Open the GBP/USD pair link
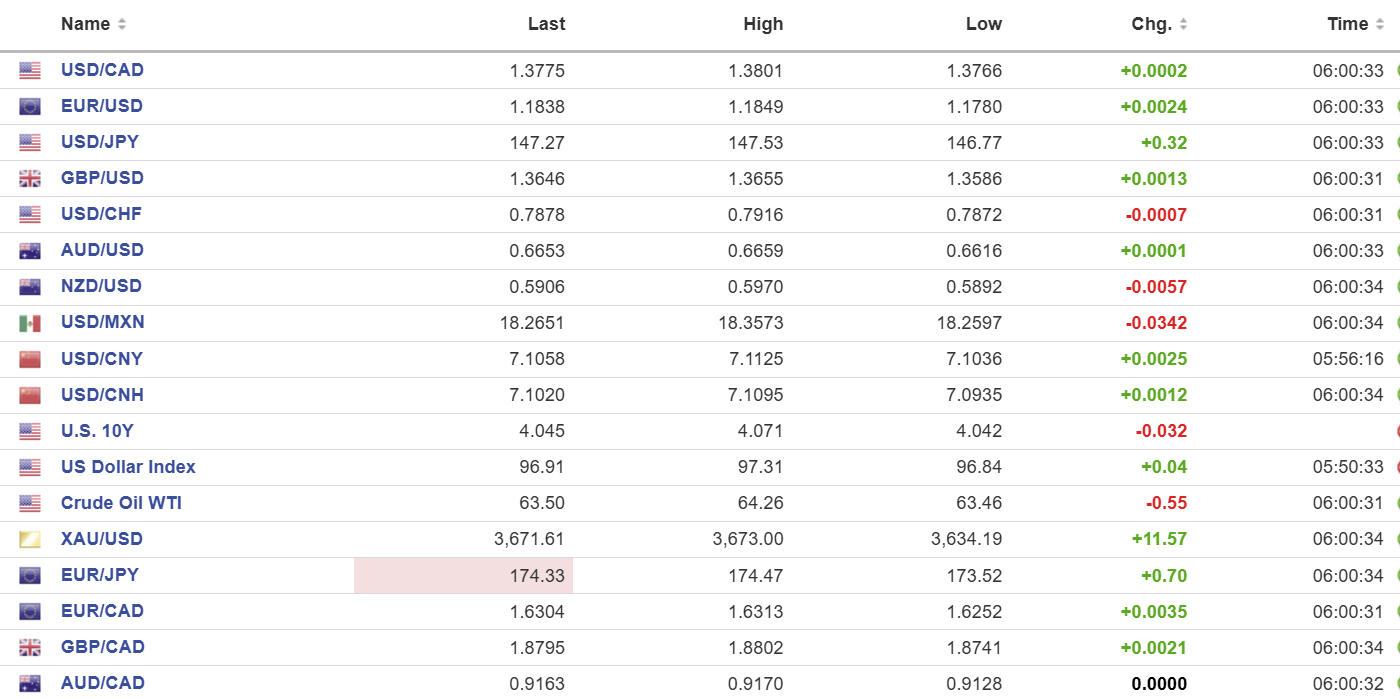The height and width of the screenshot is (699, 1400). (102, 178)
